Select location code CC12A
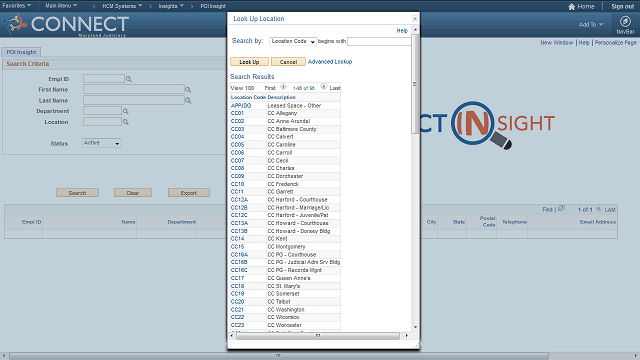Image resolution: width=640 pixels, height=360 pixels. coord(239,200)
